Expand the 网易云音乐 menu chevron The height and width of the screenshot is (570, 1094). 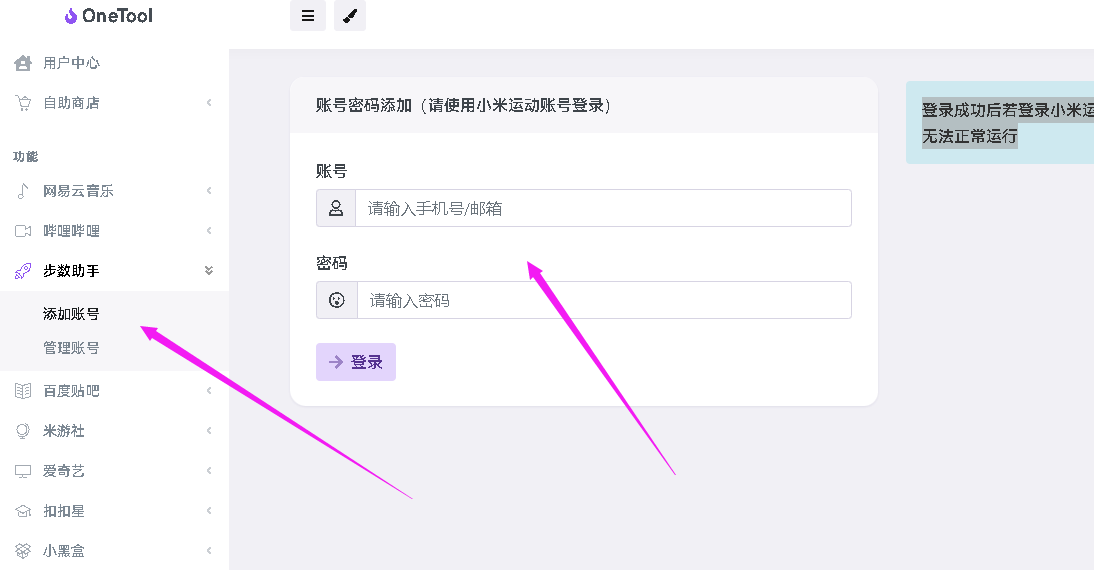[209, 190]
